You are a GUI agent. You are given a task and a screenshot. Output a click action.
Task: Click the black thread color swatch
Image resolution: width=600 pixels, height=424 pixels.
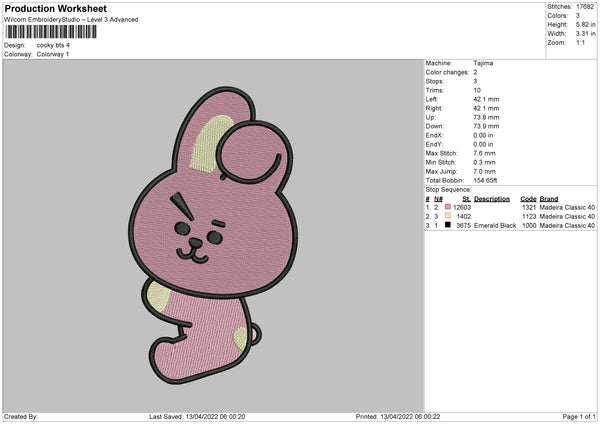(x=448, y=225)
